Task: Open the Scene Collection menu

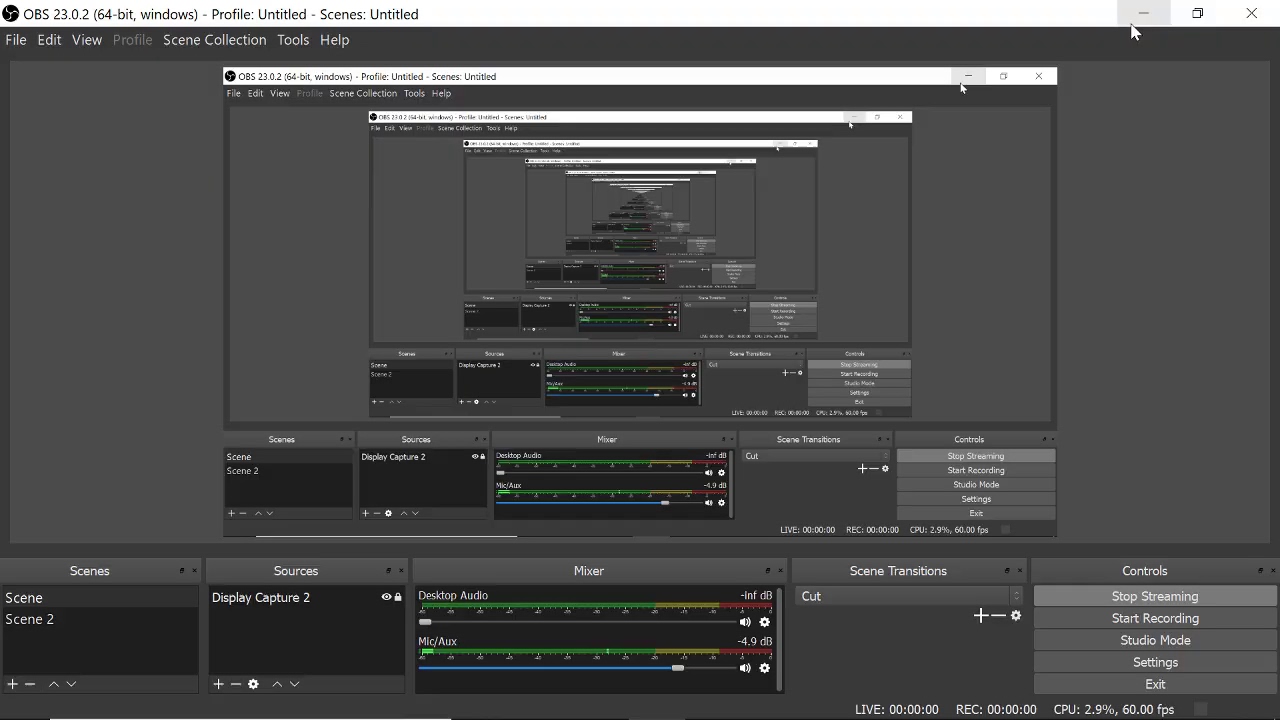Action: (215, 40)
